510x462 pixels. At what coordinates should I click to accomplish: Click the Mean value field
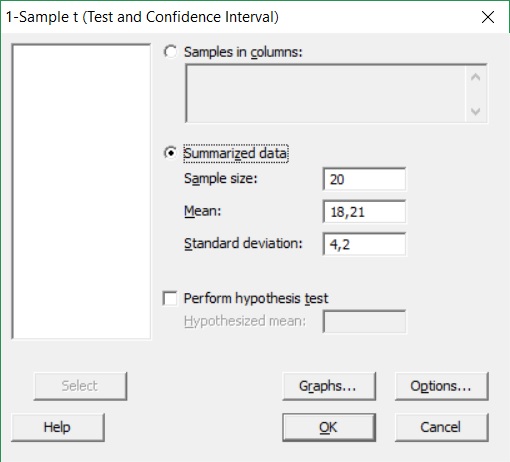tap(364, 212)
